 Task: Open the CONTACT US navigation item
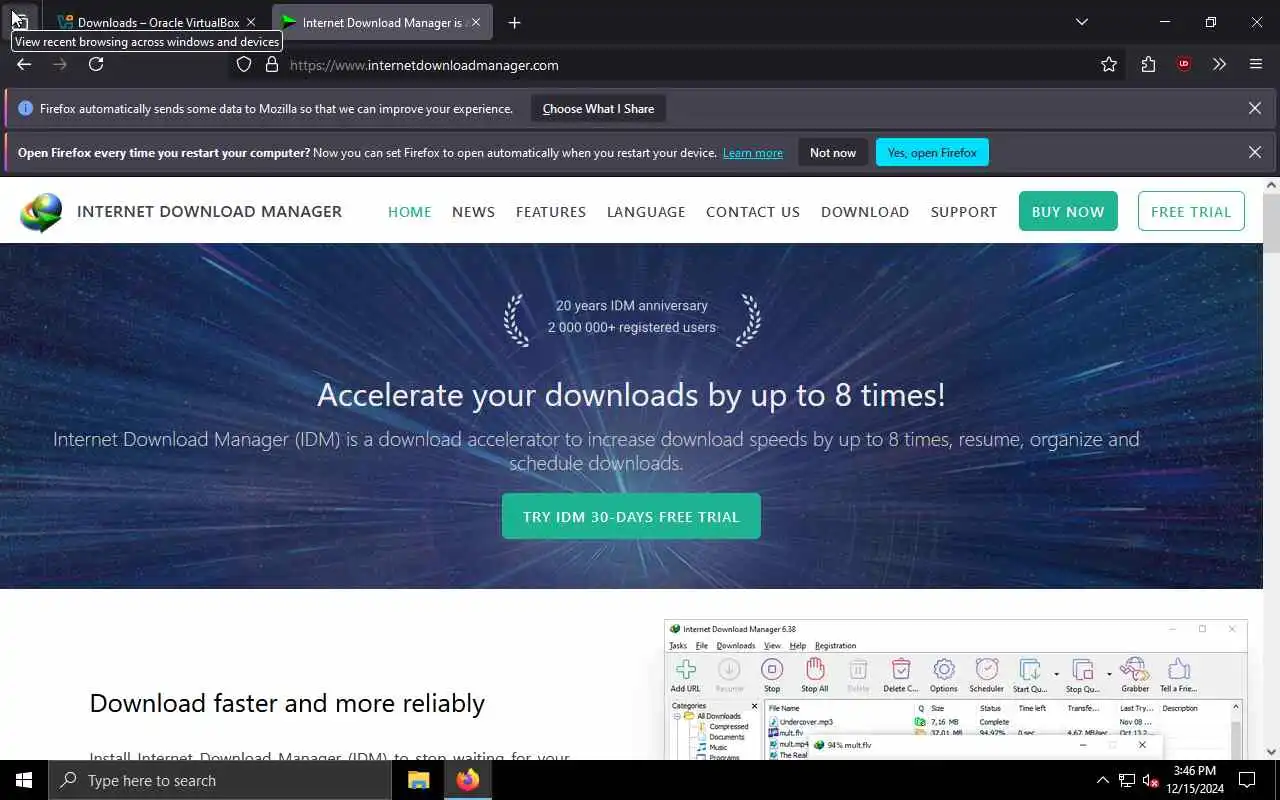(x=753, y=212)
